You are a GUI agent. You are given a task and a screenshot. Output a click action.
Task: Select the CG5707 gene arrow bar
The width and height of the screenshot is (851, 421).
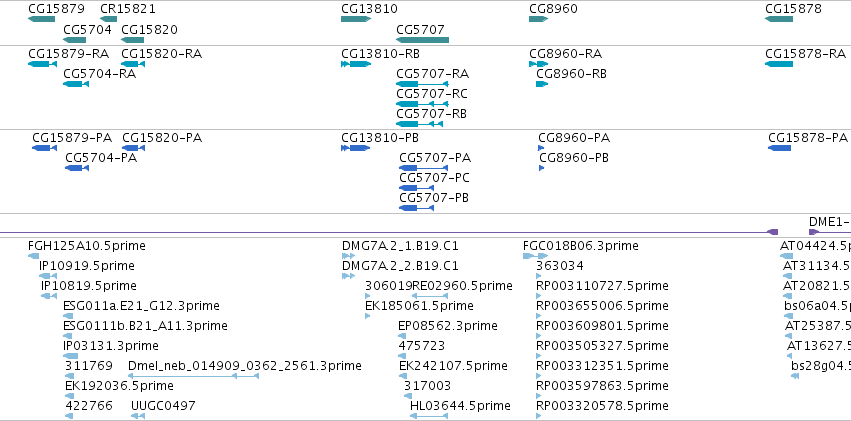[422, 40]
